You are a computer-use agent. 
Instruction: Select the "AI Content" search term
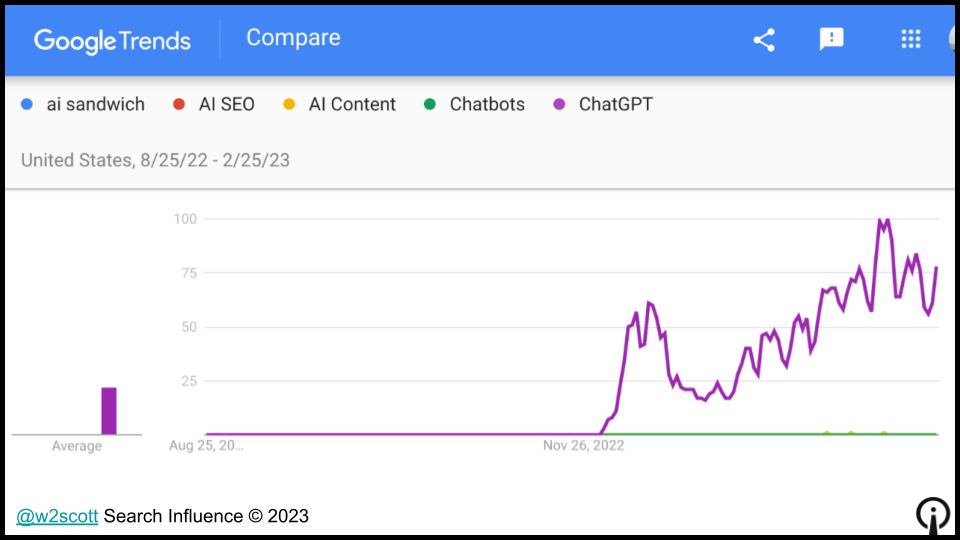352,104
